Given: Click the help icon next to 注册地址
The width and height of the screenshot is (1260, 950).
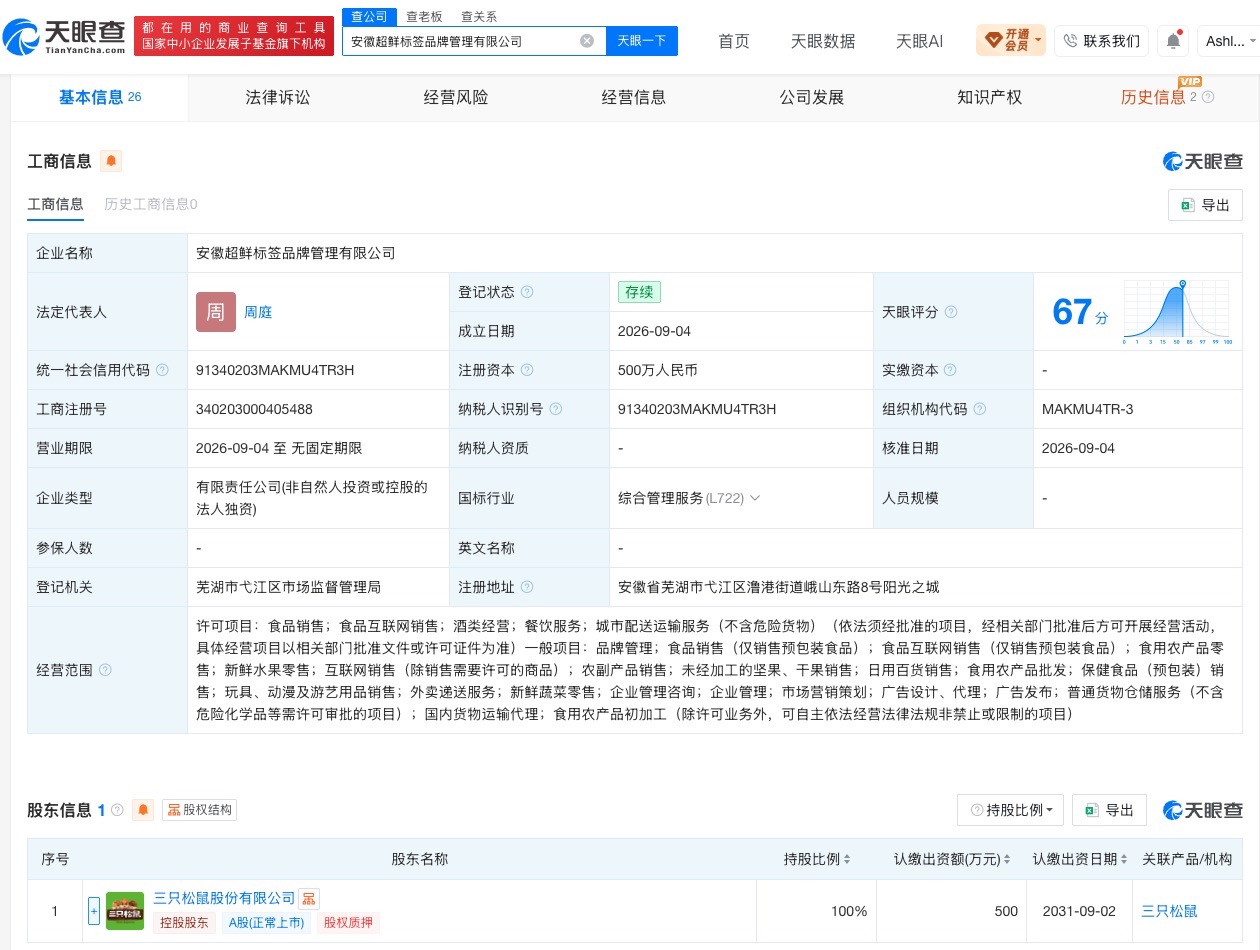Looking at the screenshot, I should click(527, 587).
